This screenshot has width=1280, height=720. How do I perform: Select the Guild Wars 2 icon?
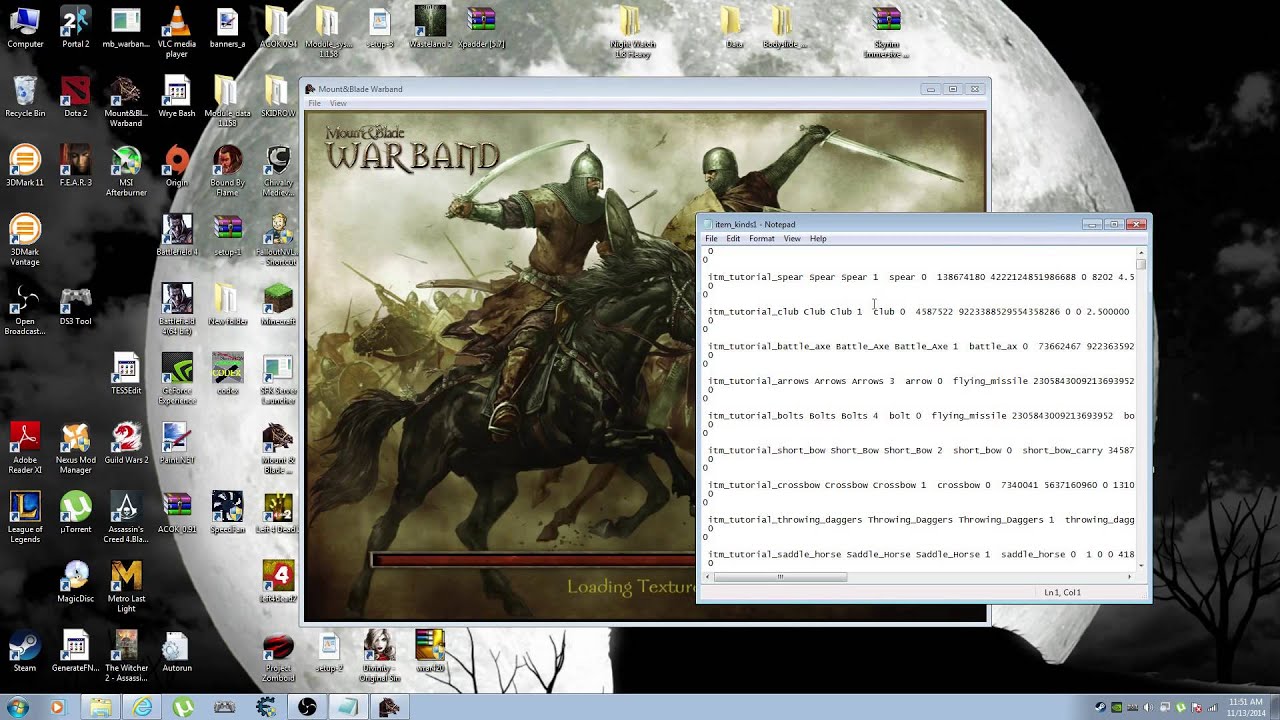125,443
